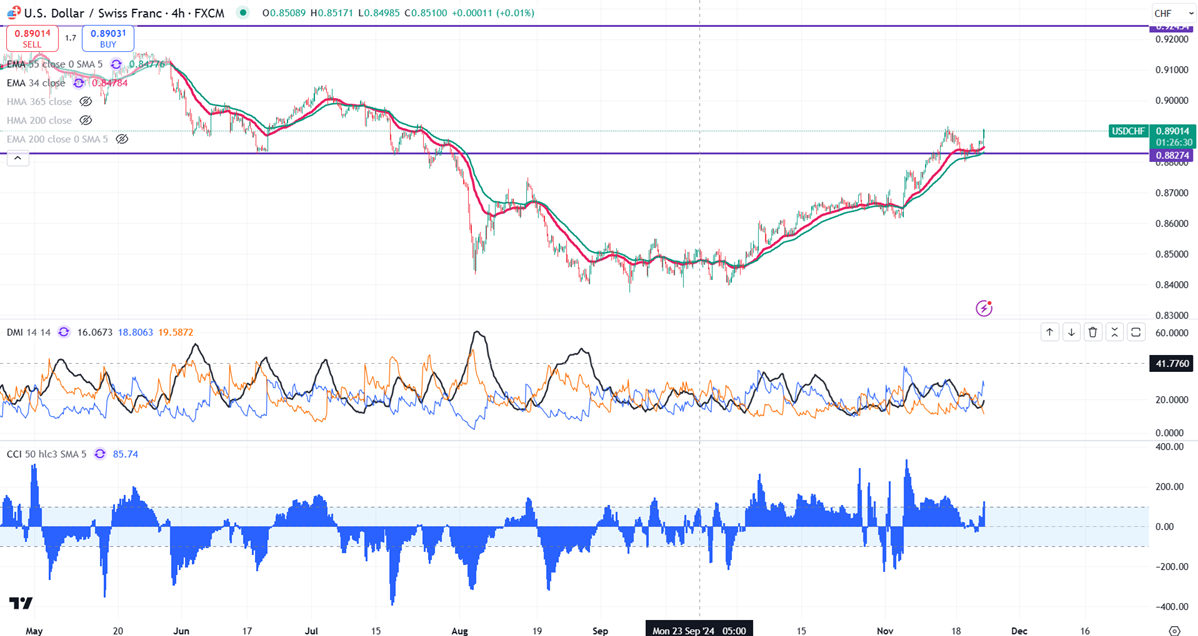The width and height of the screenshot is (1198, 636).
Task: Maximize the DMI pane
Action: (x=1135, y=332)
